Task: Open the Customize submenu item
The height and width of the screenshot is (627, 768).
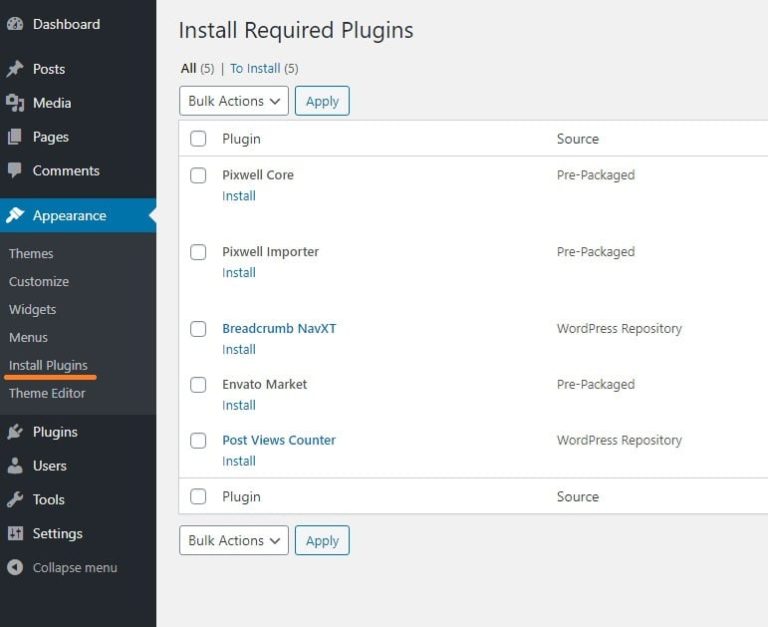Action: click(39, 281)
